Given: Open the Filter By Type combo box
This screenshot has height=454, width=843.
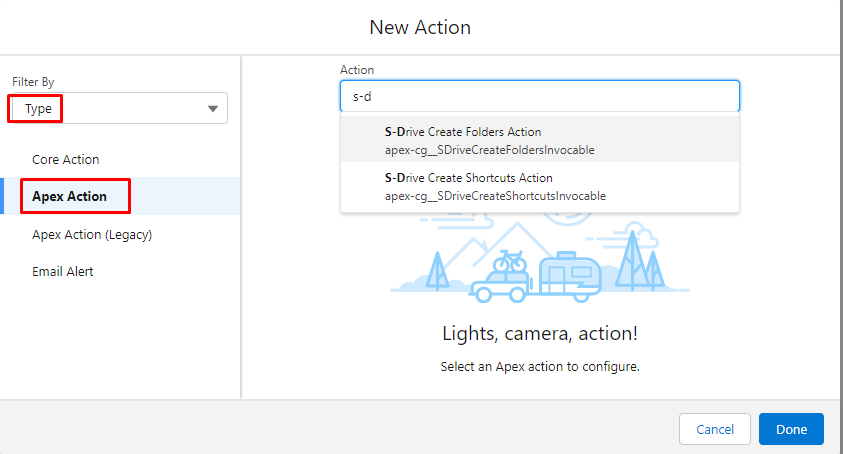Looking at the screenshot, I should coord(119,108).
